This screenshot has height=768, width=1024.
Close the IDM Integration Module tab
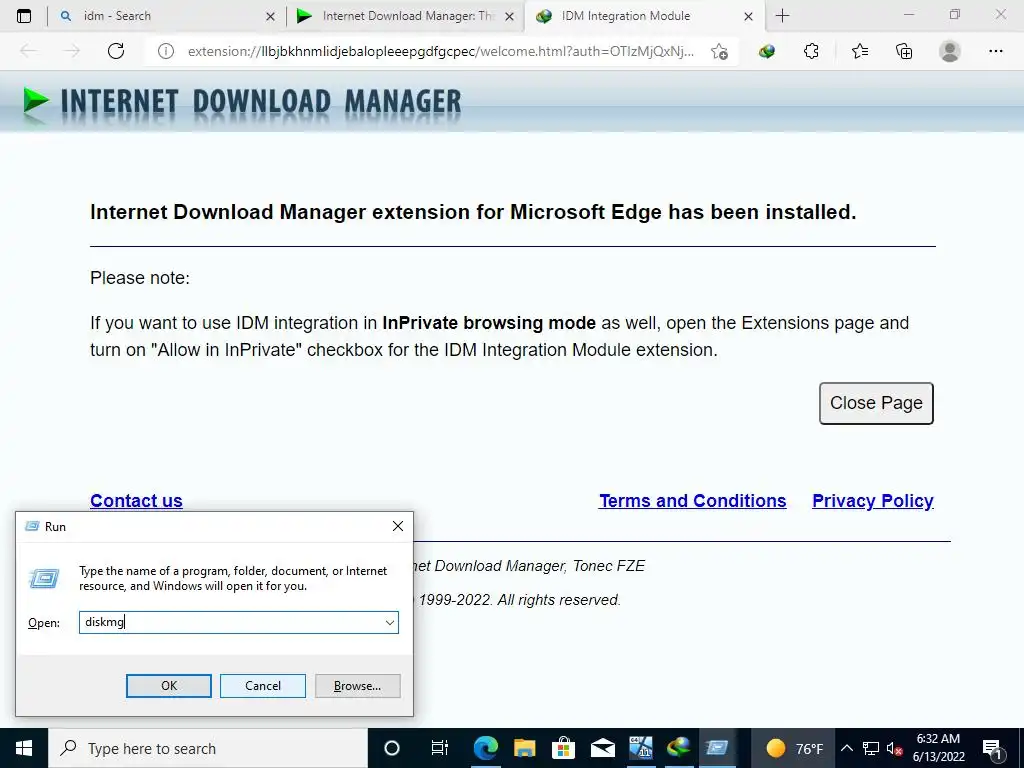tap(748, 16)
